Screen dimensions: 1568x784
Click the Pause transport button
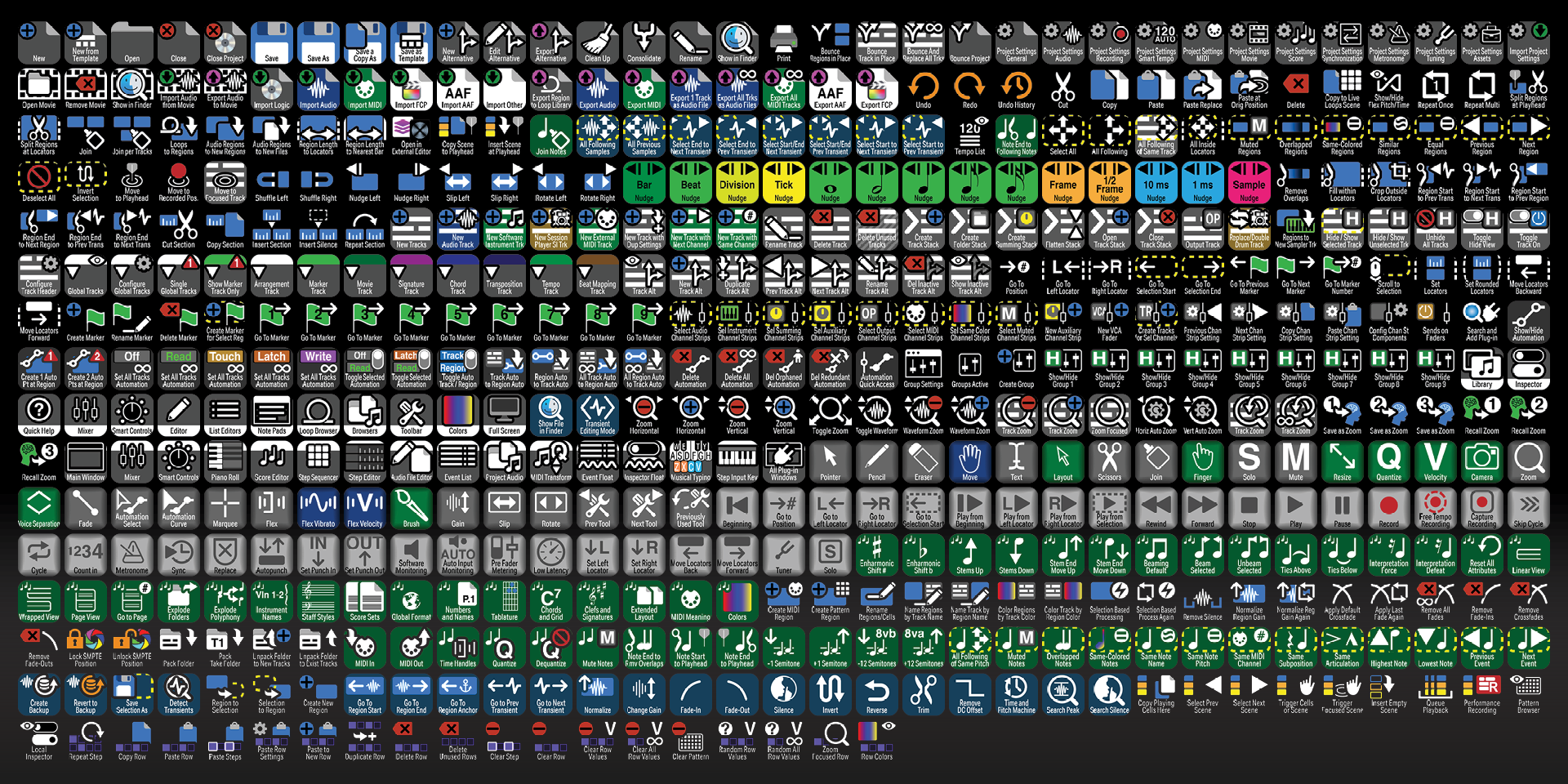(x=1342, y=508)
